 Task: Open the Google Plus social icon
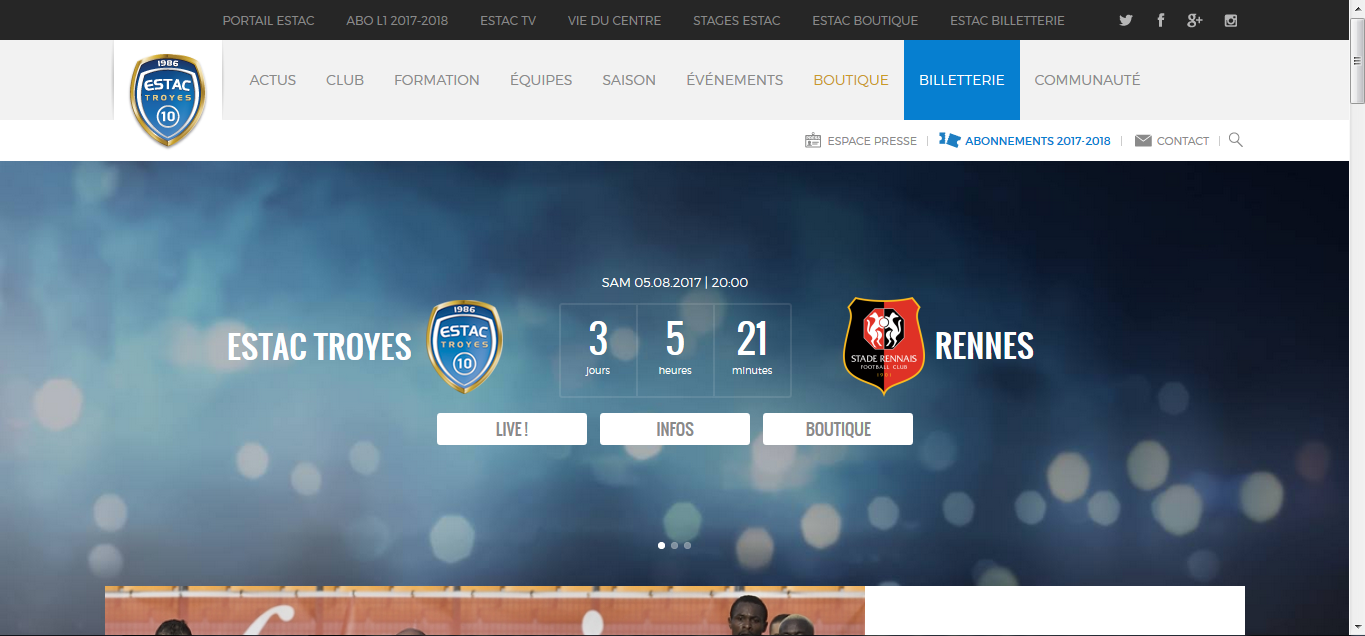[1194, 20]
